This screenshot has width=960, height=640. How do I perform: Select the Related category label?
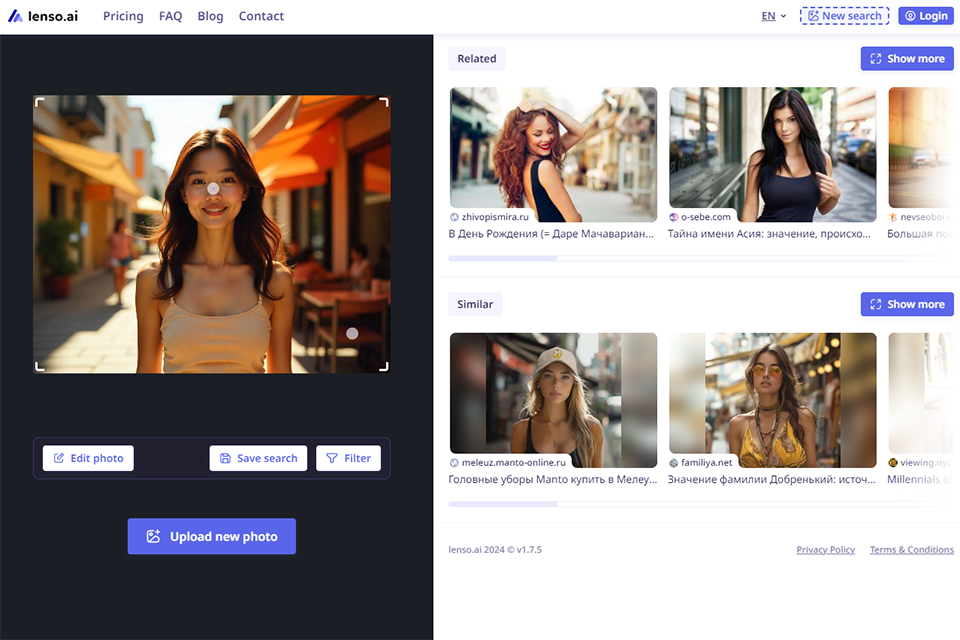pyautogui.click(x=477, y=59)
